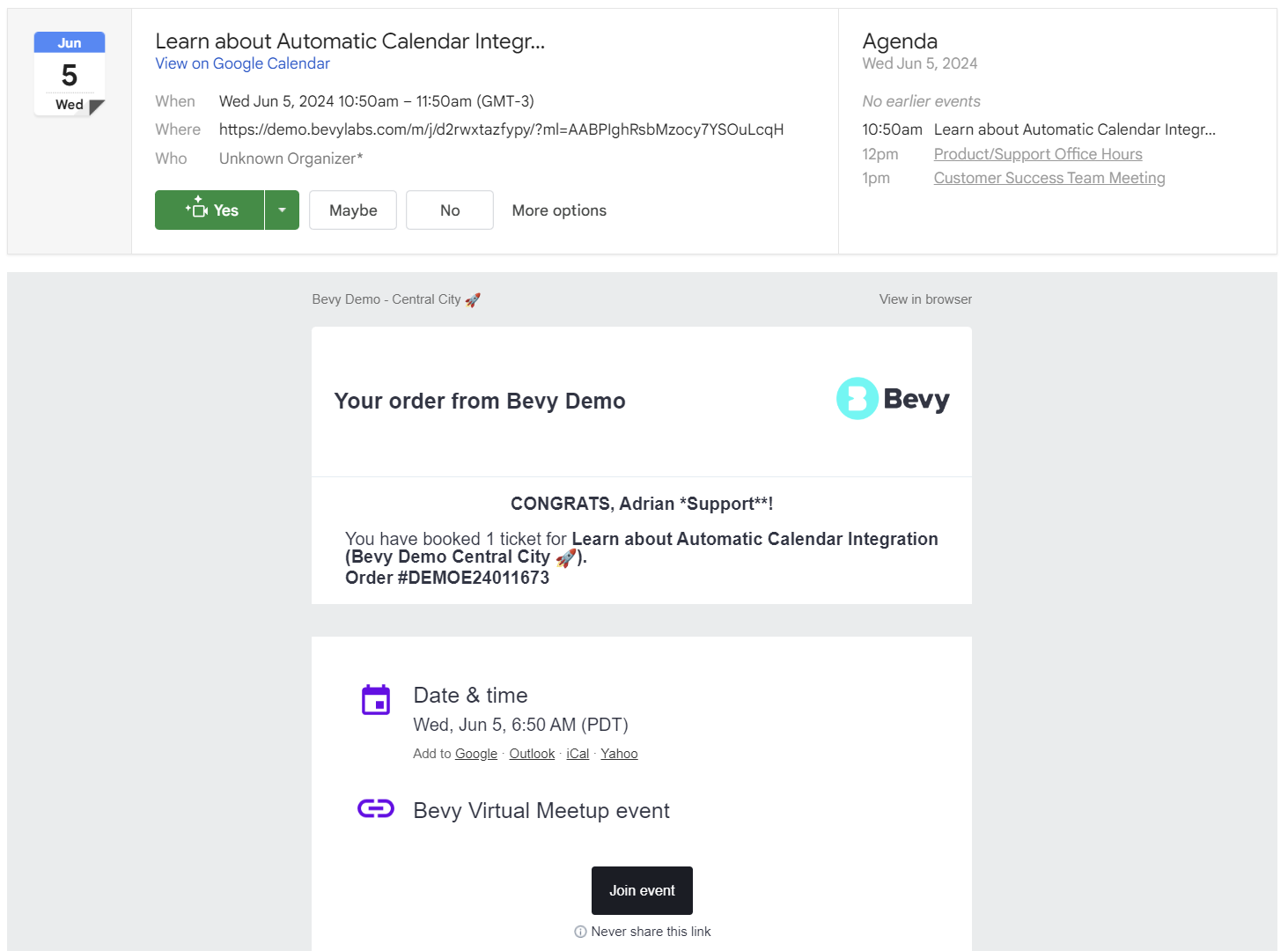Open View on Google Calendar link
The height and width of the screenshot is (951, 1288).
(242, 63)
